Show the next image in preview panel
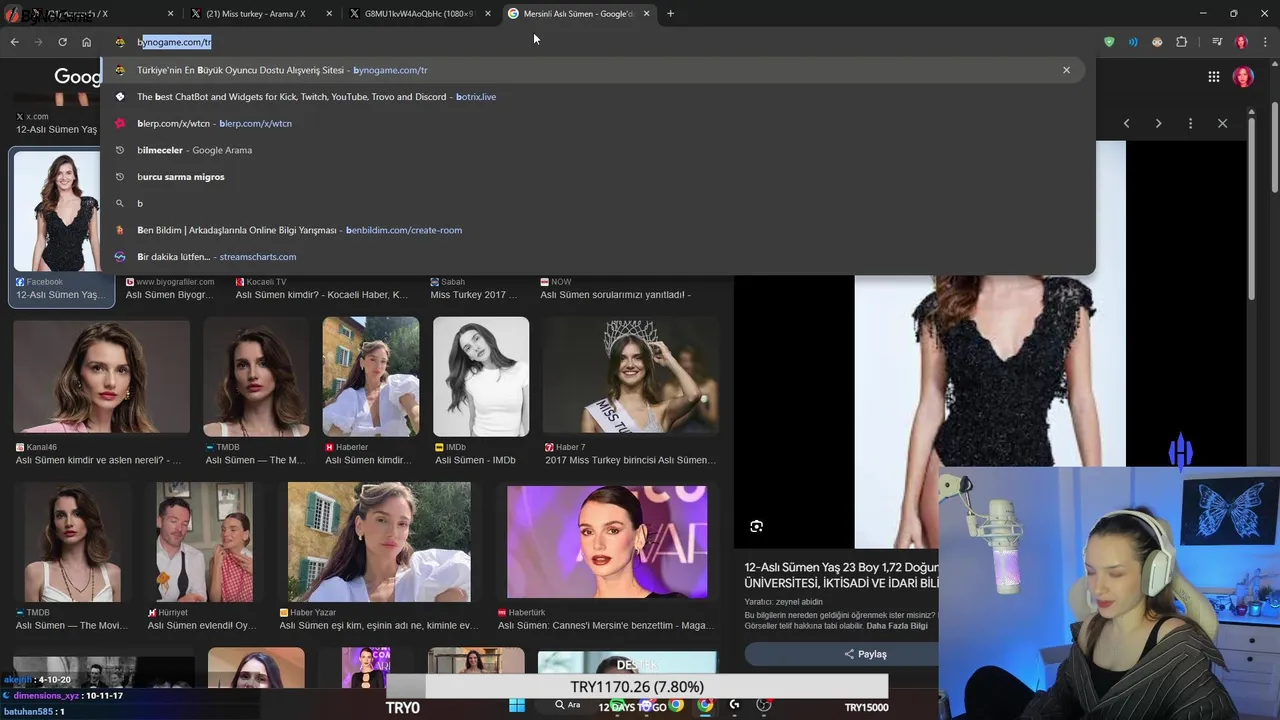 click(x=1158, y=123)
